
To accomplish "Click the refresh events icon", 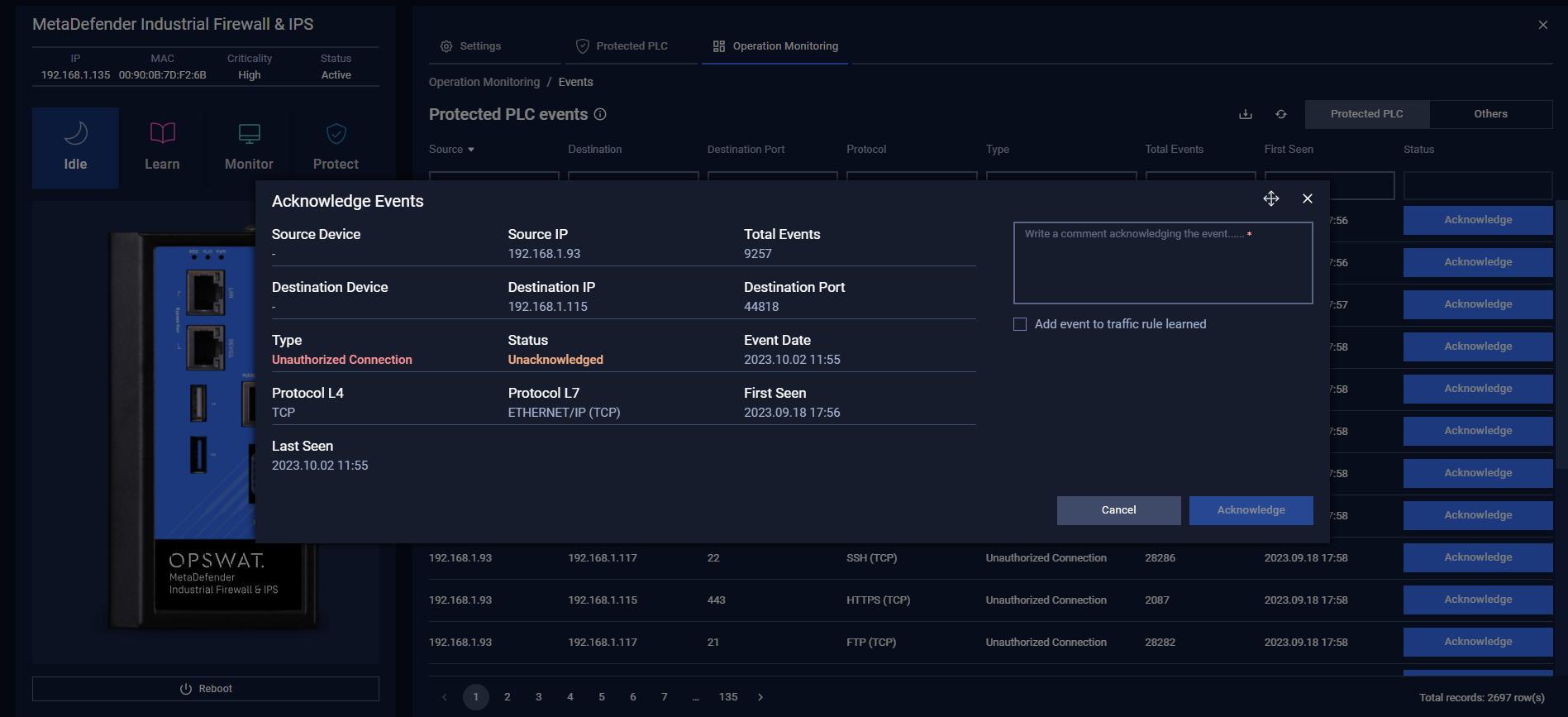I will coord(1281,114).
